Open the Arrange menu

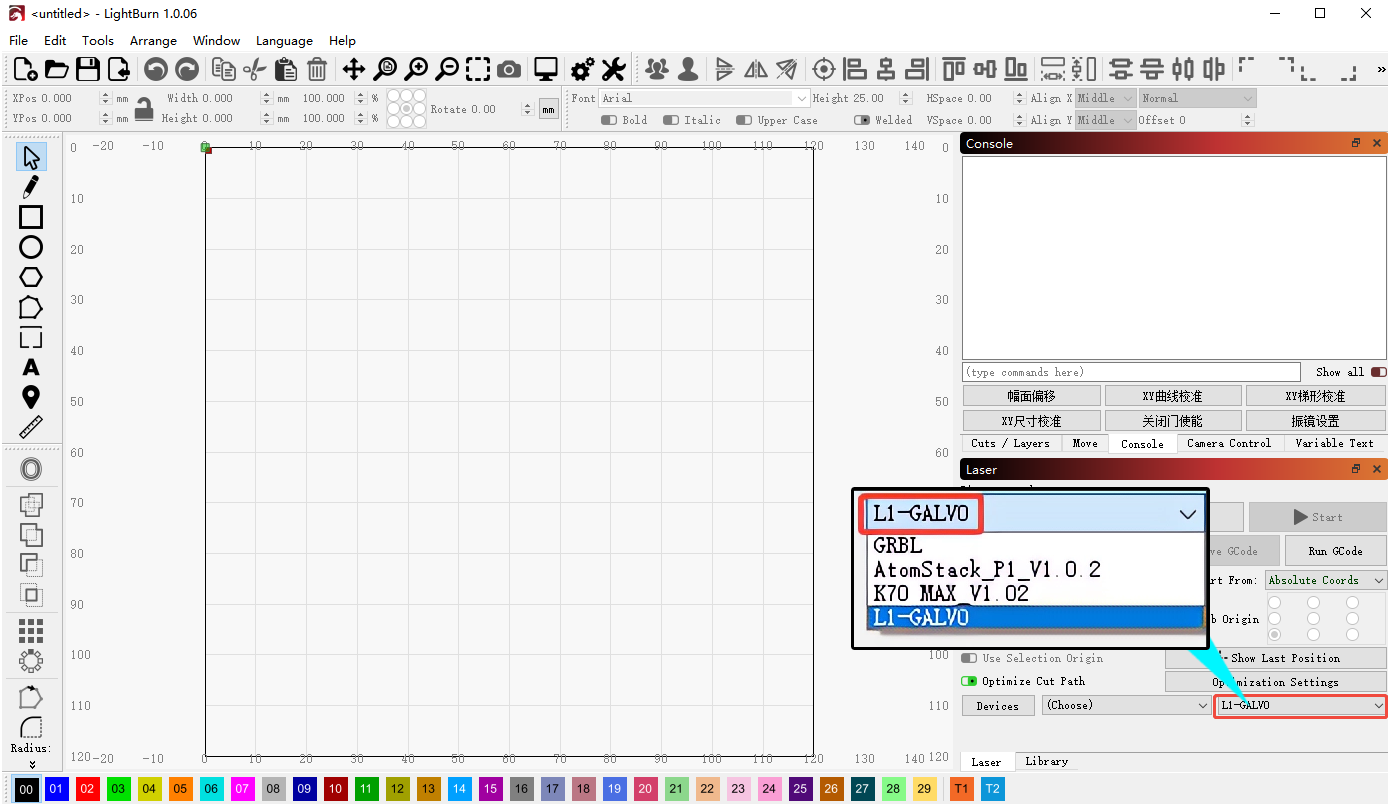pyautogui.click(x=153, y=41)
